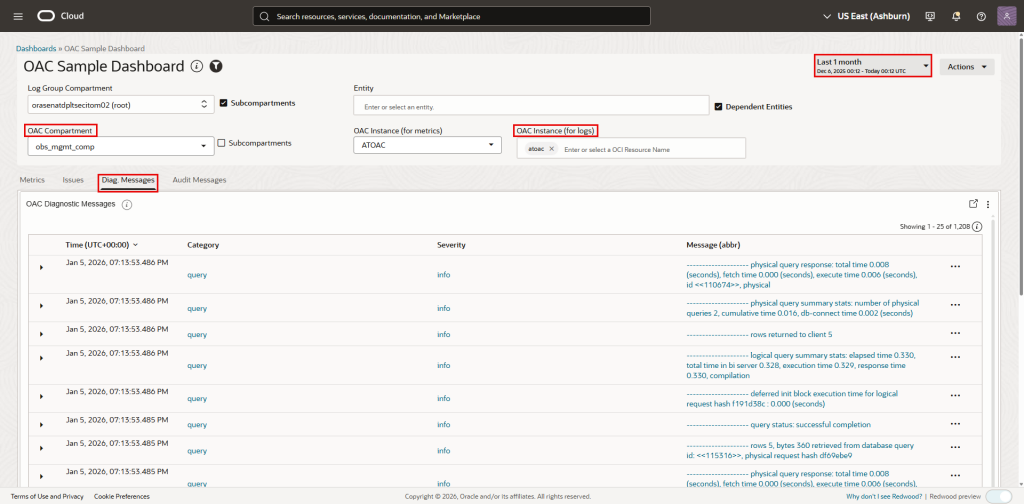1024x504 pixels.
Task: Open the user profile avatar
Action: 1005,16
